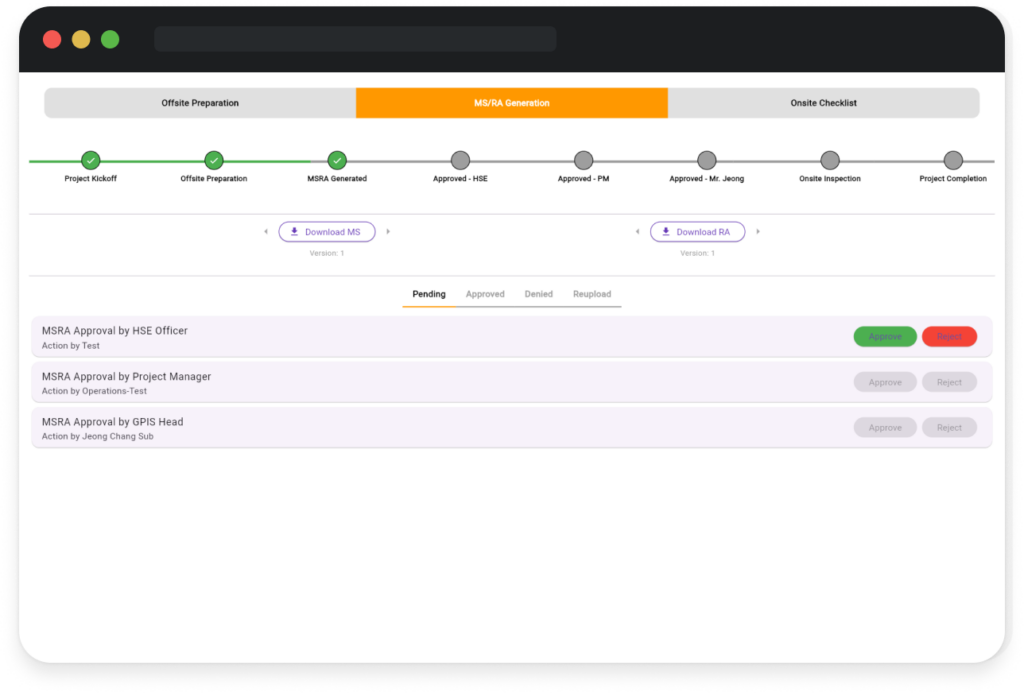The height and width of the screenshot is (693, 1024).
Task: Download the RA document
Action: [x=697, y=232]
